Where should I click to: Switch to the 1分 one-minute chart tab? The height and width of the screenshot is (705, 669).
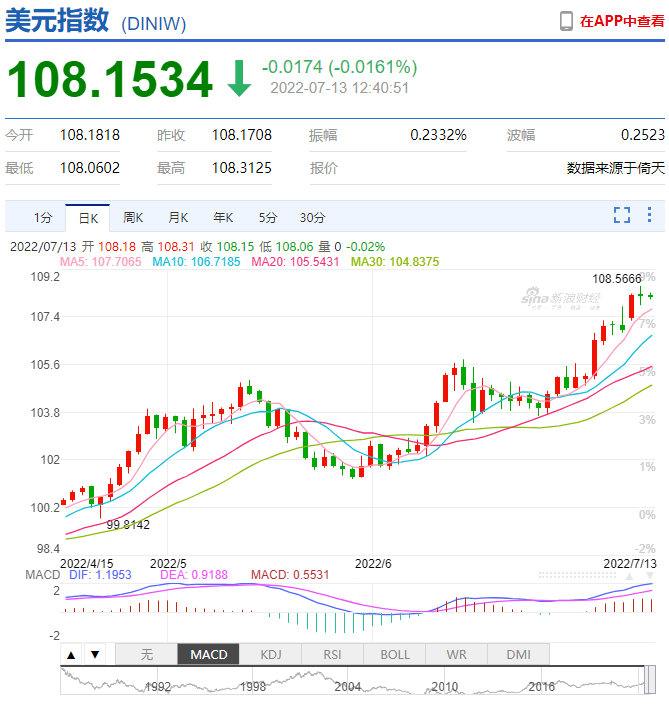pyautogui.click(x=42, y=217)
